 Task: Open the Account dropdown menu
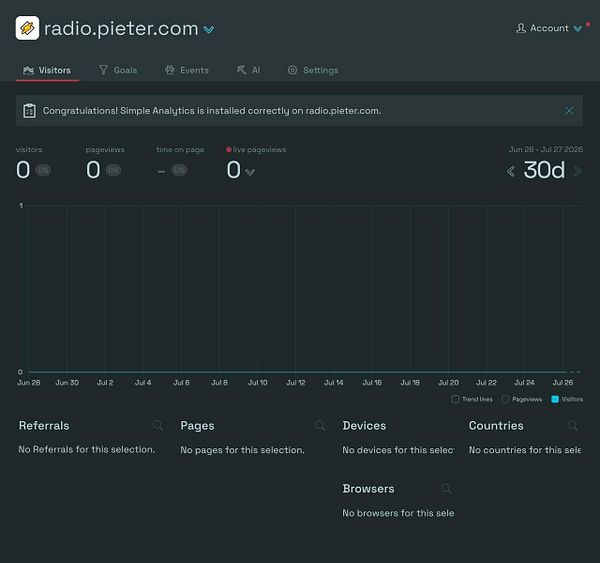click(x=549, y=28)
